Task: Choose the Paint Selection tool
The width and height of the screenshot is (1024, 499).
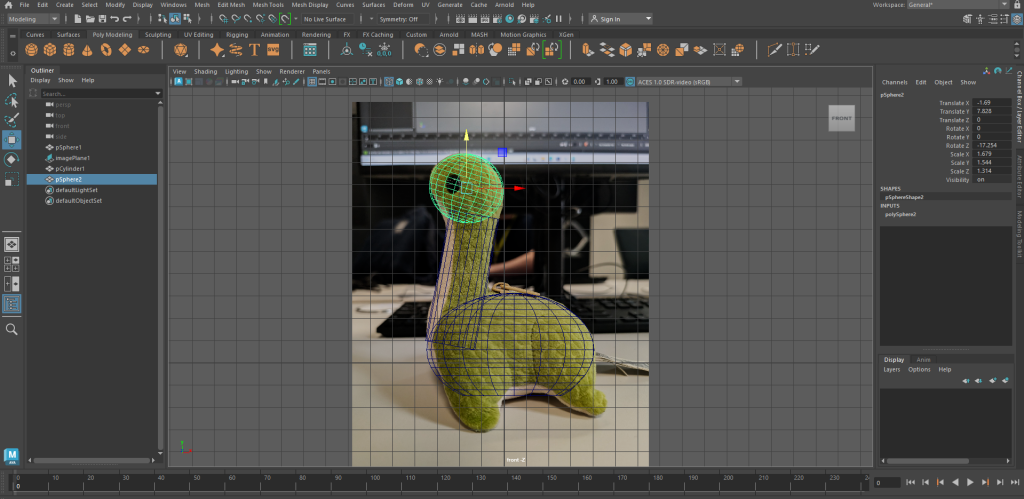Action: 12,120
